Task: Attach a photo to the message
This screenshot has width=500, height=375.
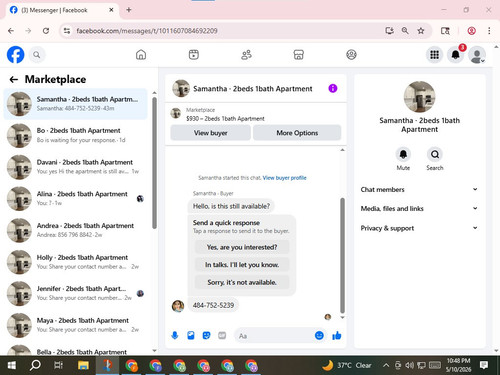Action: [x=191, y=335]
